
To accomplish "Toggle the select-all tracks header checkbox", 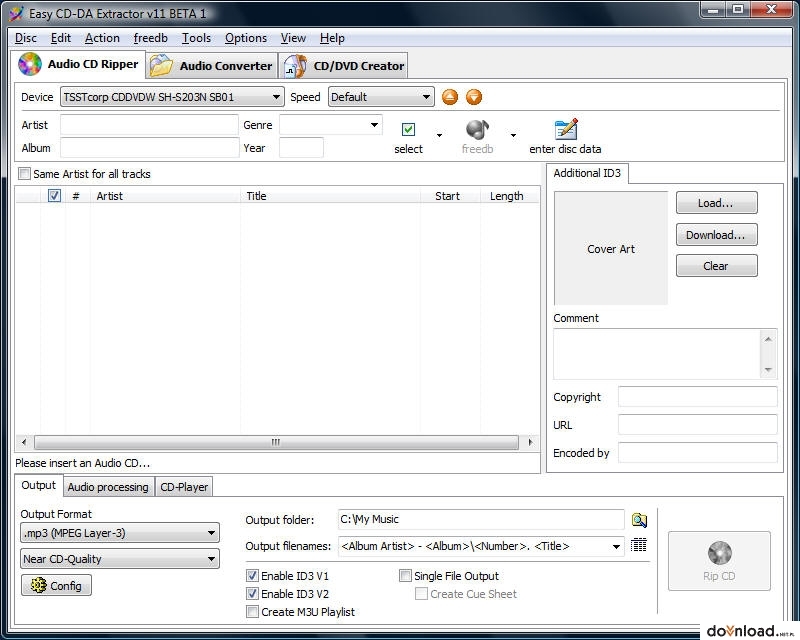I will (54, 195).
